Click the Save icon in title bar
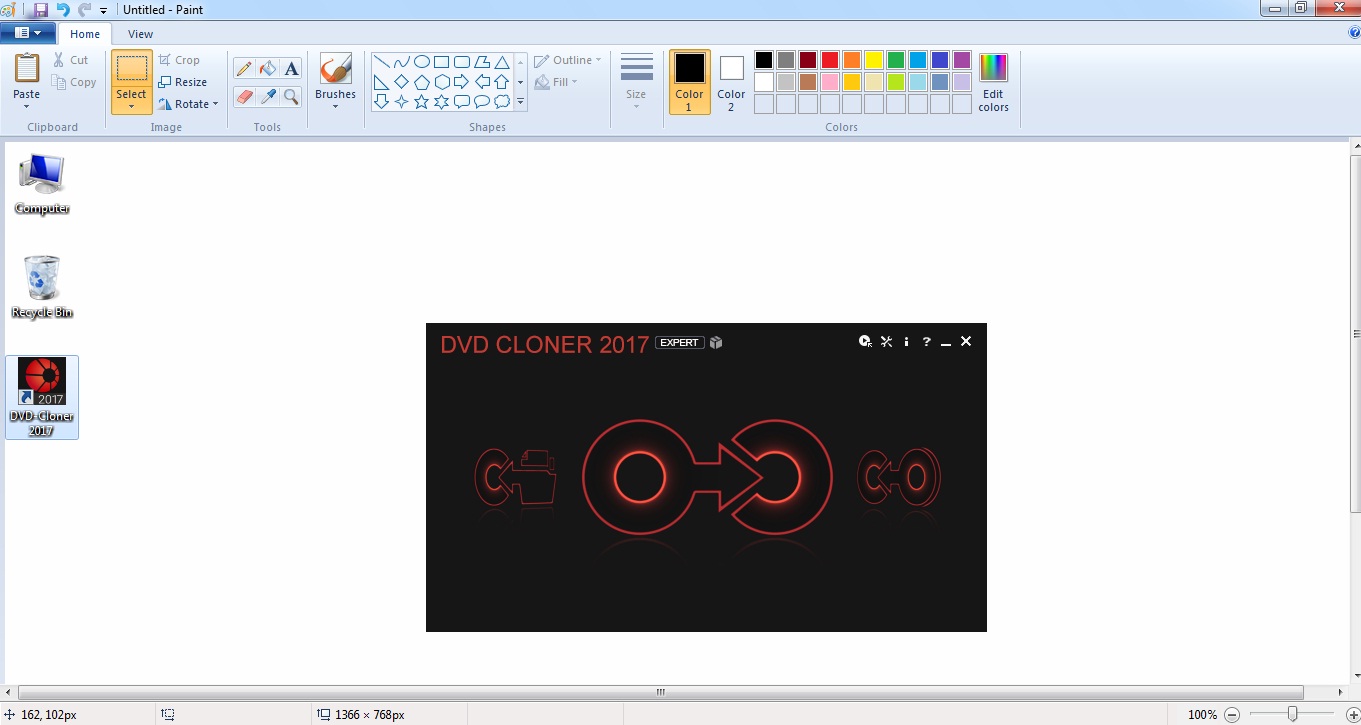Image resolution: width=1361 pixels, height=725 pixels. coord(41,9)
